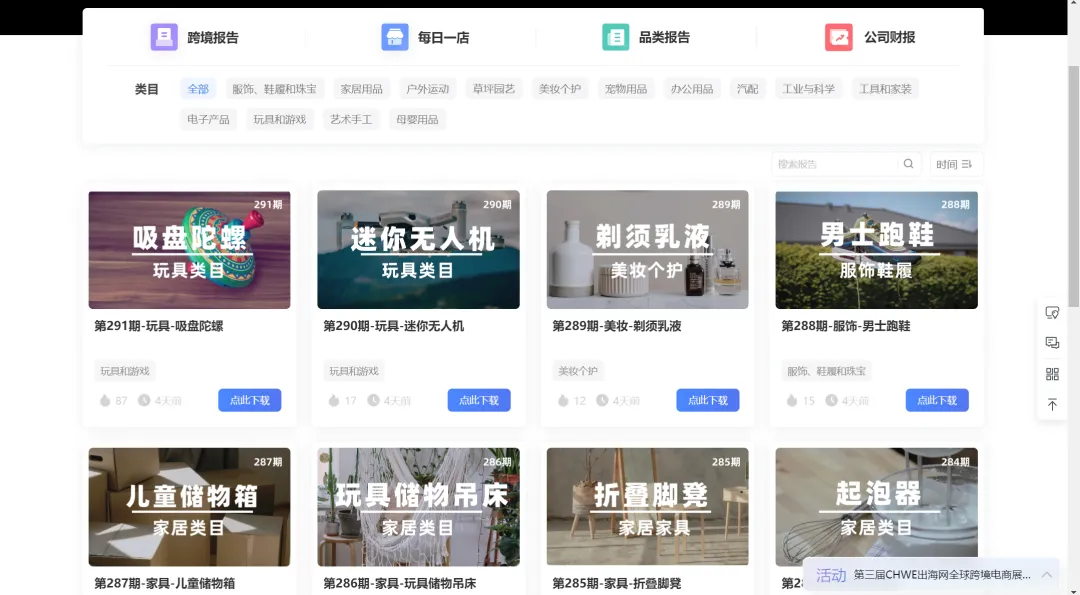The image size is (1080, 595).
Task: Filter by 汽配 category
Action: point(747,89)
